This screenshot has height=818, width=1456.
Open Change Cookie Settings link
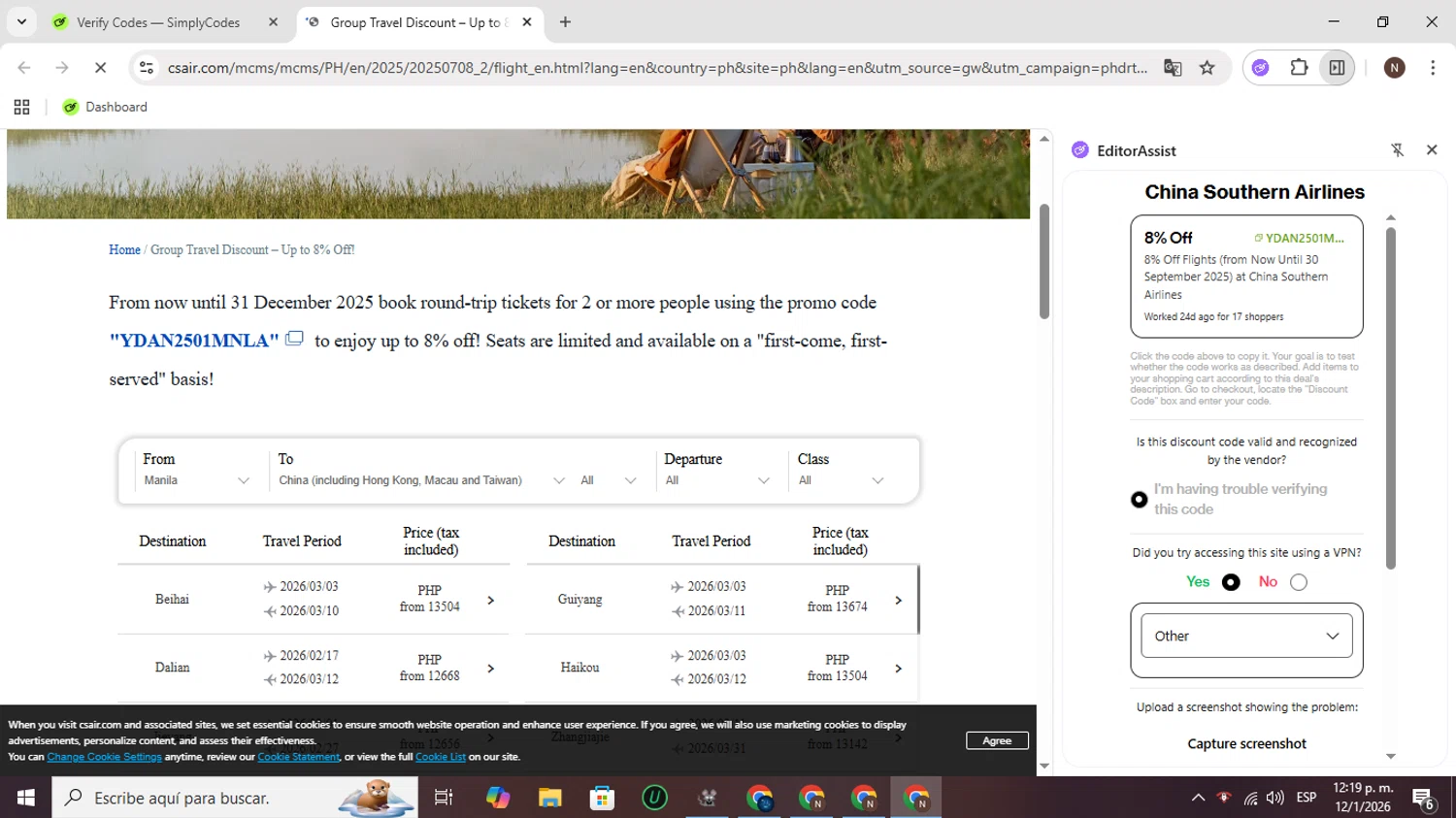click(x=105, y=757)
